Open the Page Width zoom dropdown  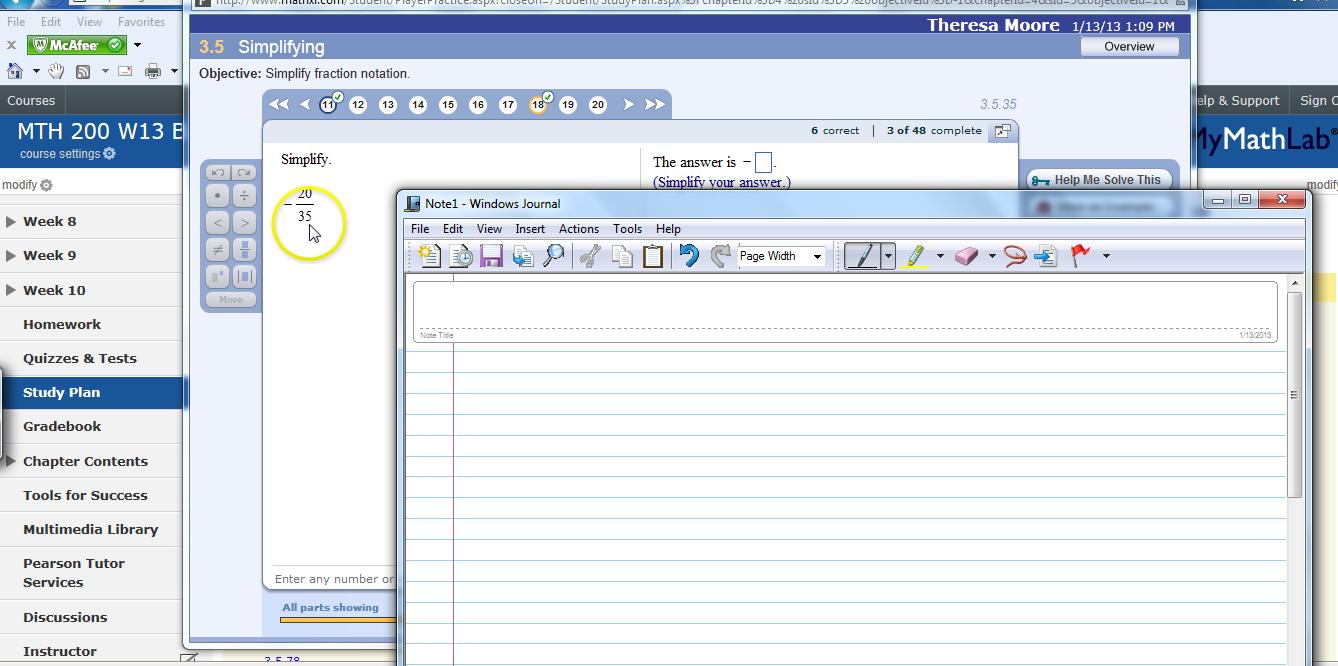tap(816, 256)
